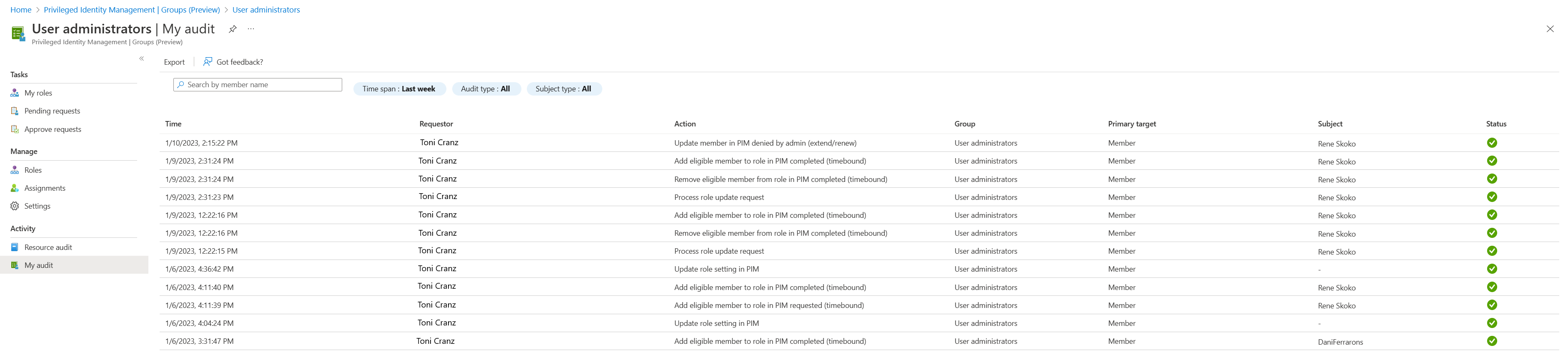Close the User administrators blade
The width and height of the screenshot is (1568, 353).
coord(1550,29)
